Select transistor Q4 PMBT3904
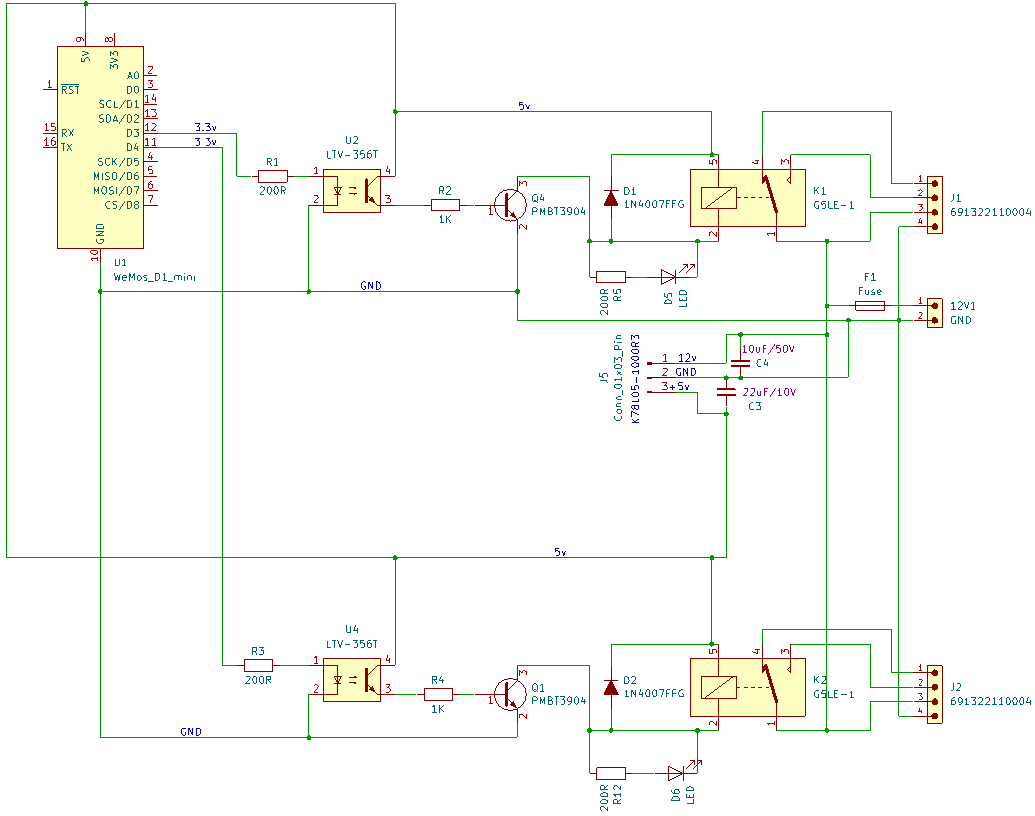Screen dimensions: 1035x816 [510, 205]
